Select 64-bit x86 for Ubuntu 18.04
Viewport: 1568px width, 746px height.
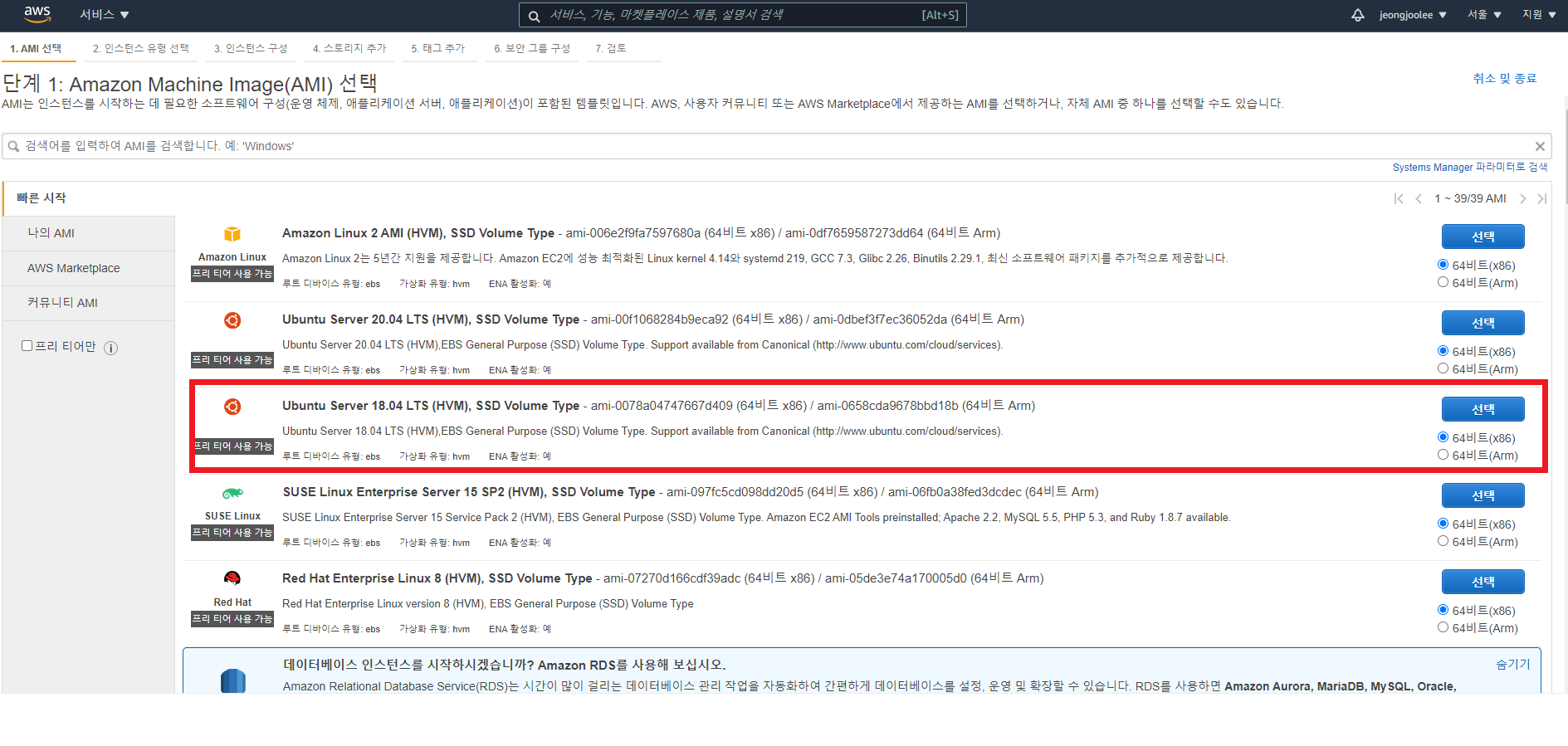1443,437
